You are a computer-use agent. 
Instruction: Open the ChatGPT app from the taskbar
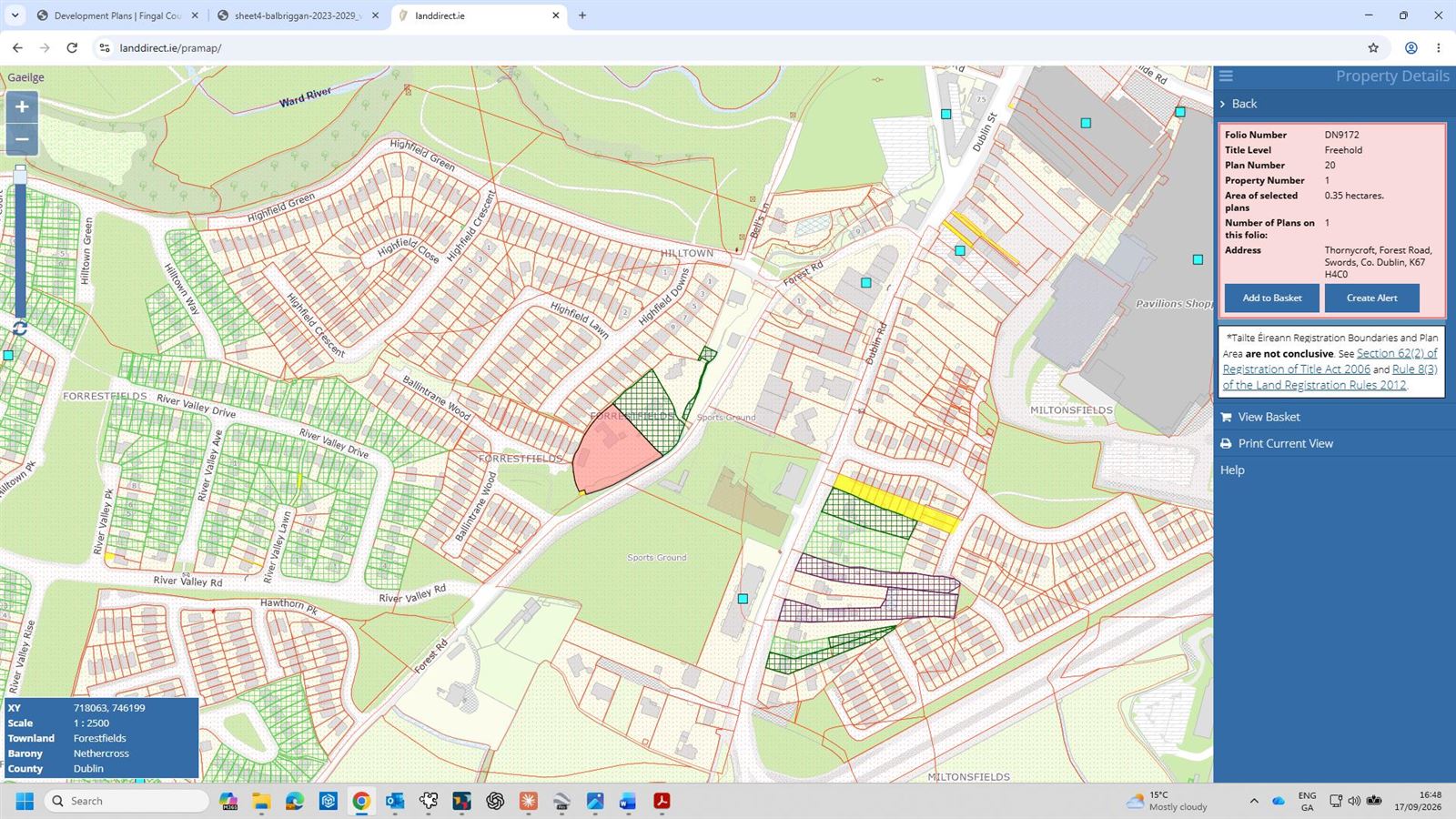coord(495,801)
